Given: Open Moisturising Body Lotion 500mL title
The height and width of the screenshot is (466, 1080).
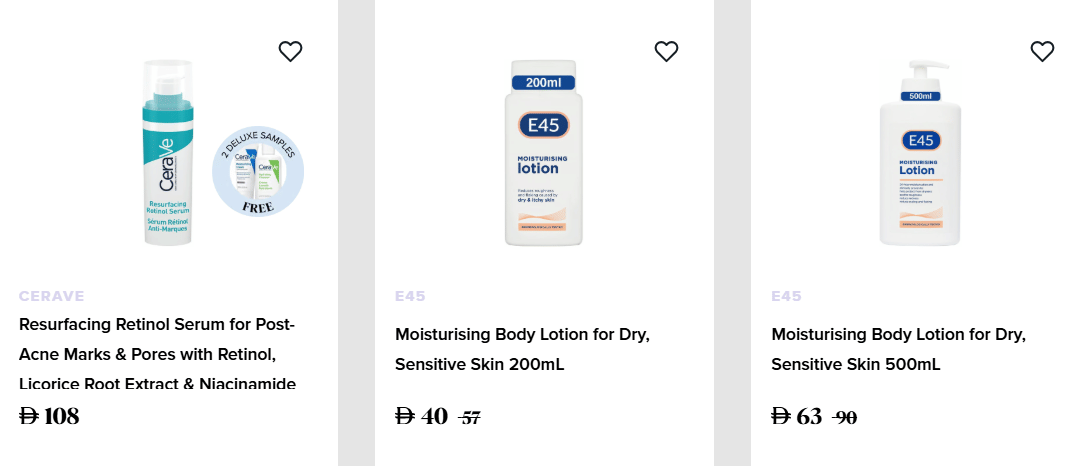Looking at the screenshot, I should [x=898, y=335].
